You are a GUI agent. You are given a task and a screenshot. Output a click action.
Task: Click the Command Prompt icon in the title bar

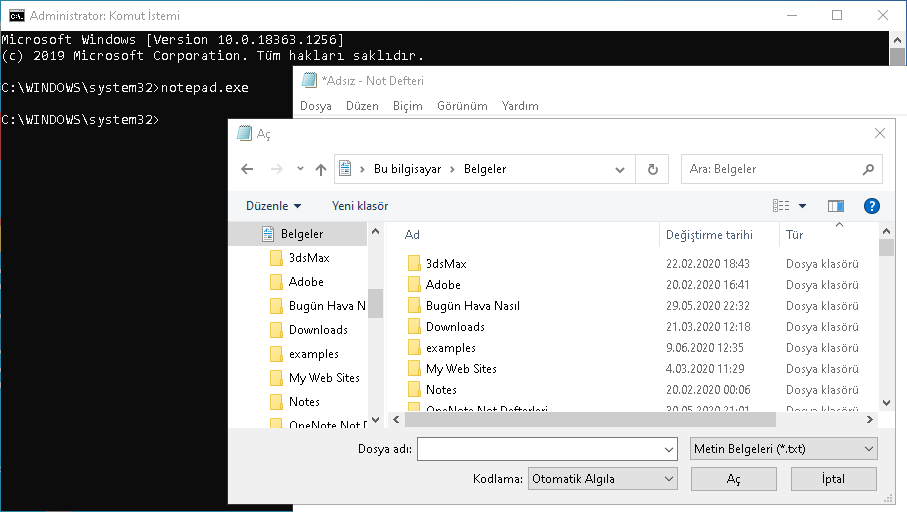tap(16, 16)
